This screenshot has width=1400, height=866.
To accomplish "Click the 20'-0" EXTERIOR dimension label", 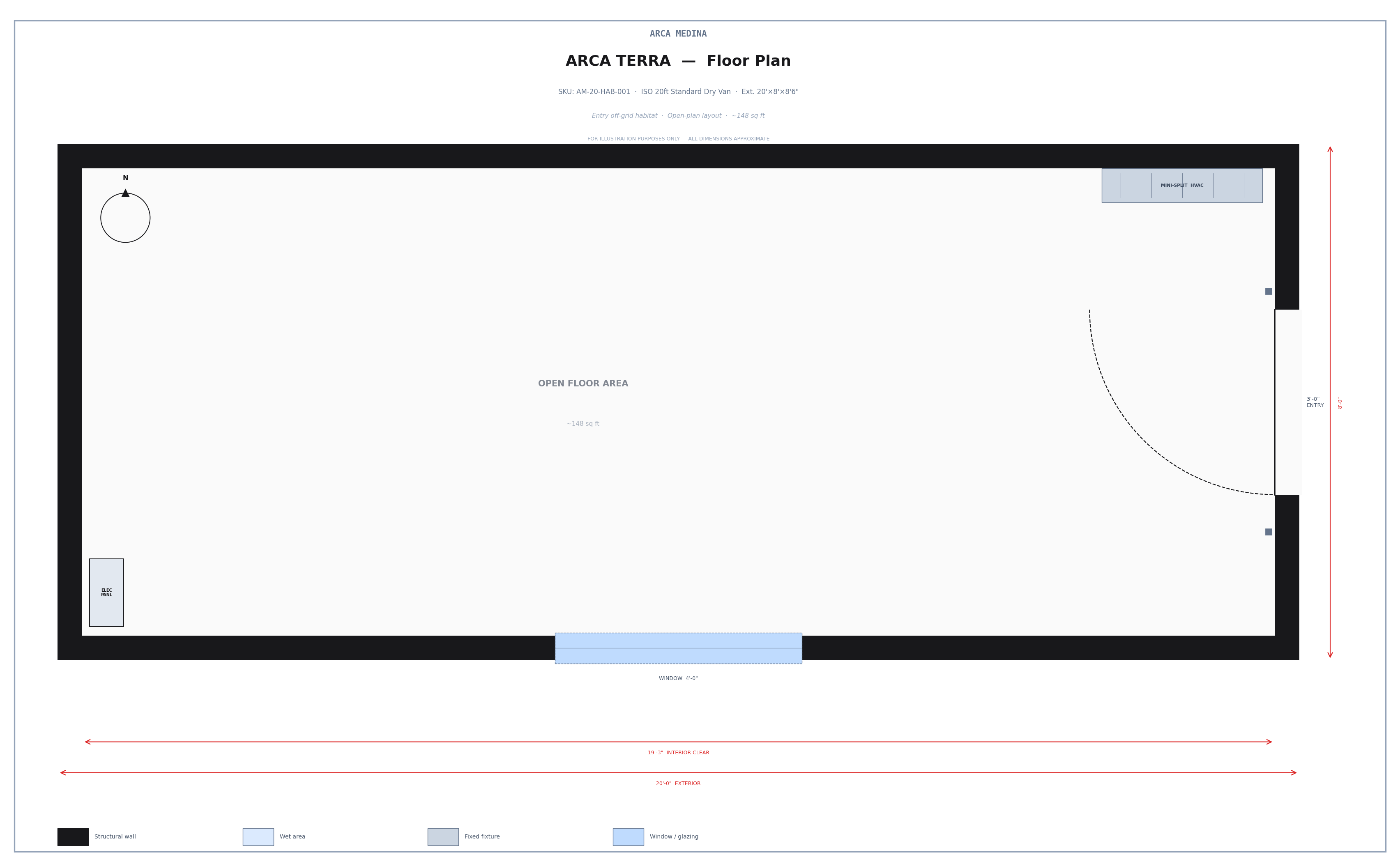I will [x=678, y=783].
